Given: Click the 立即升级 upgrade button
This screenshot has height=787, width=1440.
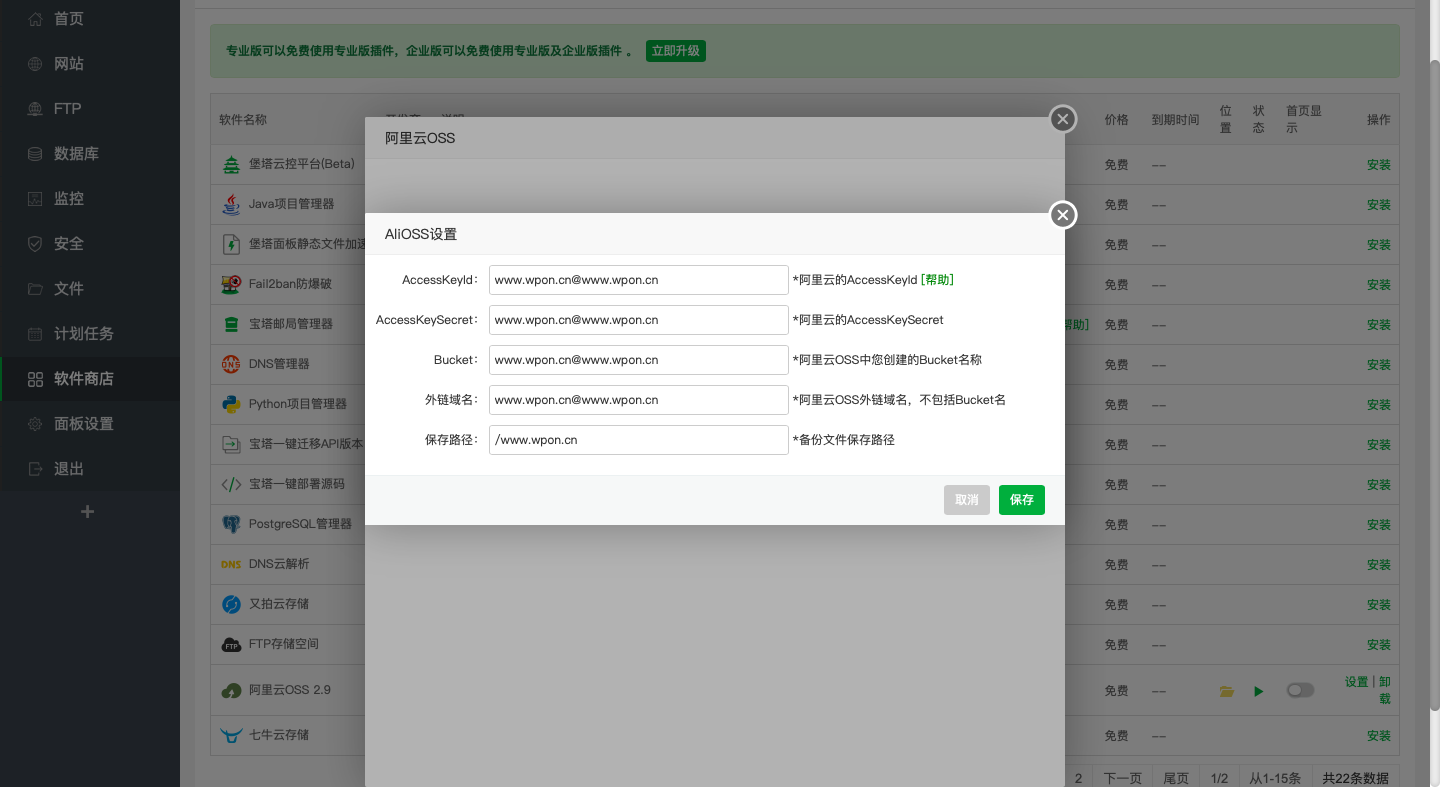Looking at the screenshot, I should pyautogui.click(x=676, y=50).
